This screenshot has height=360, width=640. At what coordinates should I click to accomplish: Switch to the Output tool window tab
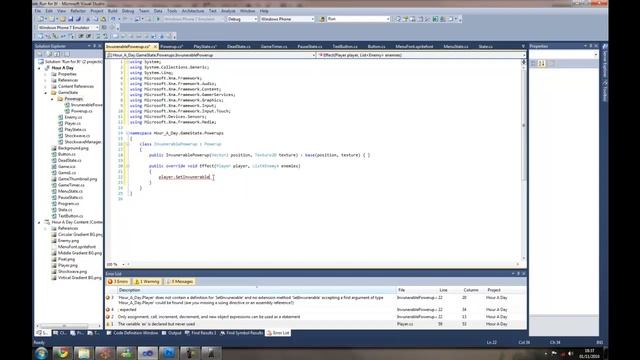pos(172,333)
